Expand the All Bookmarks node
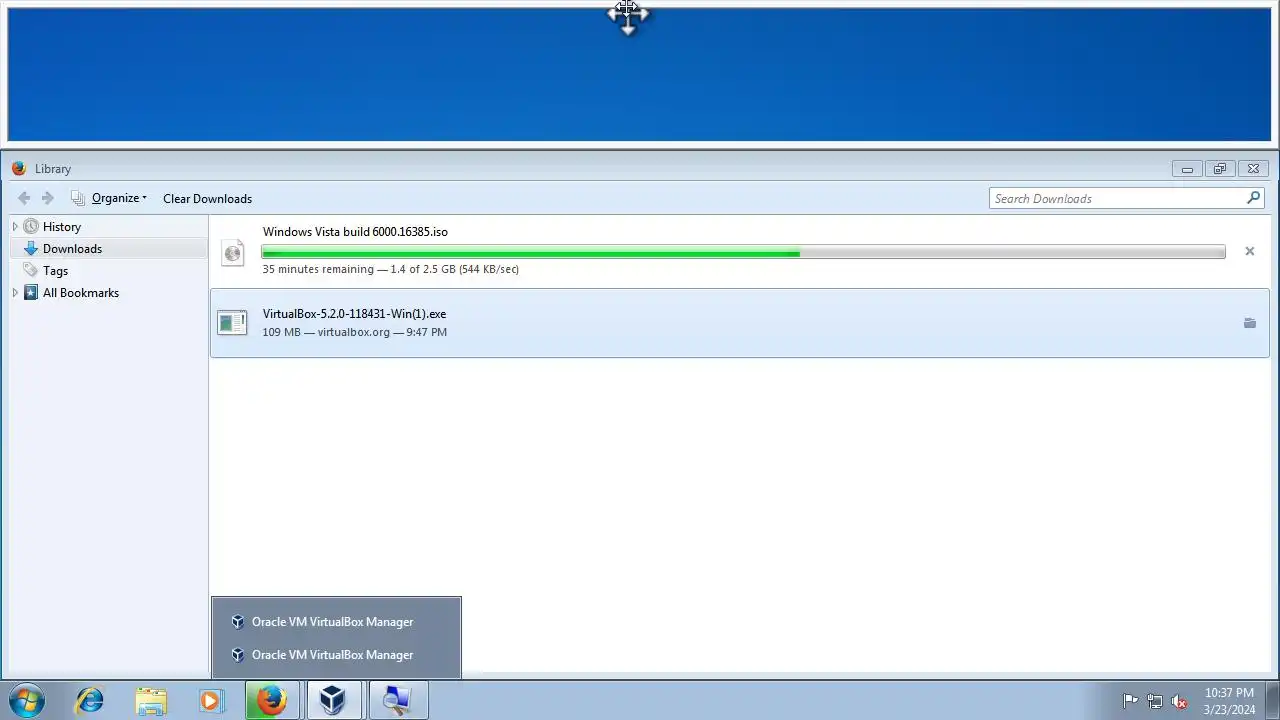The width and height of the screenshot is (1280, 720). click(15, 293)
